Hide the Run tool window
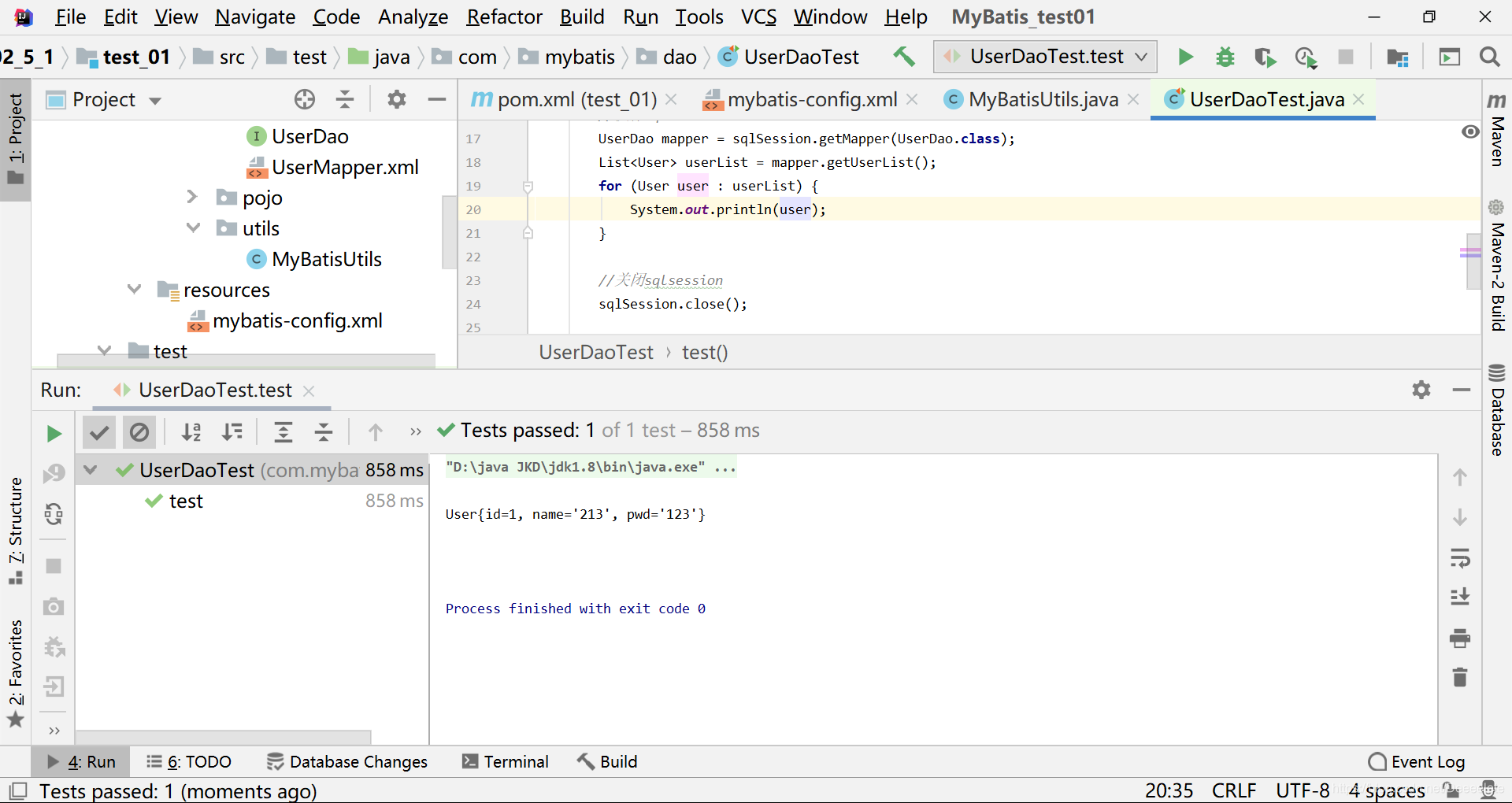Image resolution: width=1512 pixels, height=803 pixels. 1462,390
